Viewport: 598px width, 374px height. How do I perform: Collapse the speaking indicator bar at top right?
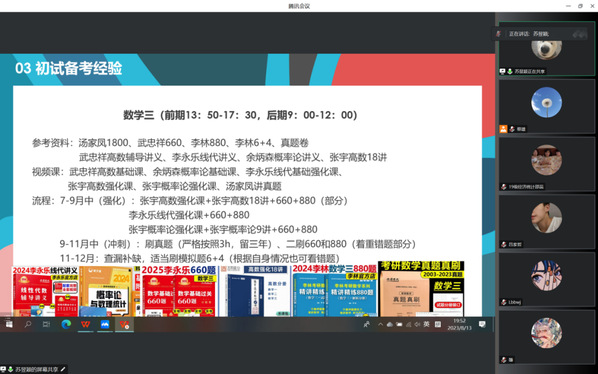point(579,34)
